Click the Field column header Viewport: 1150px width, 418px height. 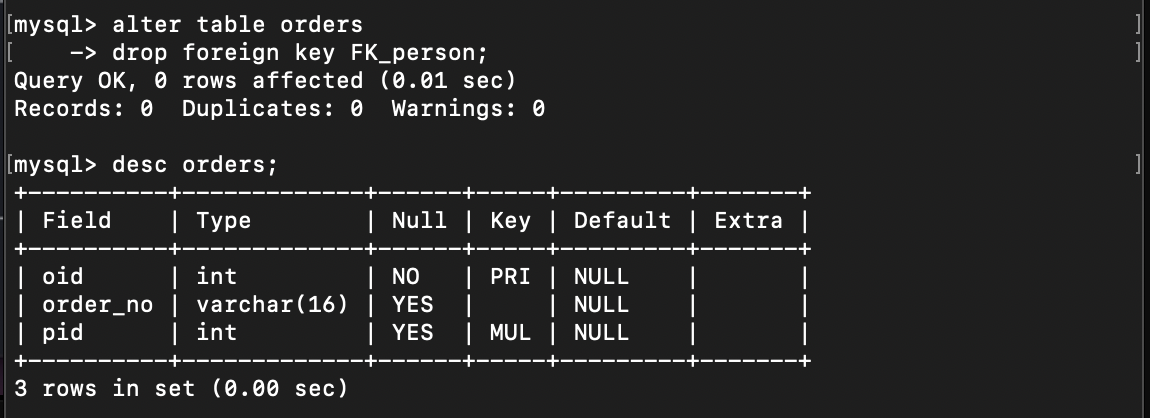click(77, 220)
